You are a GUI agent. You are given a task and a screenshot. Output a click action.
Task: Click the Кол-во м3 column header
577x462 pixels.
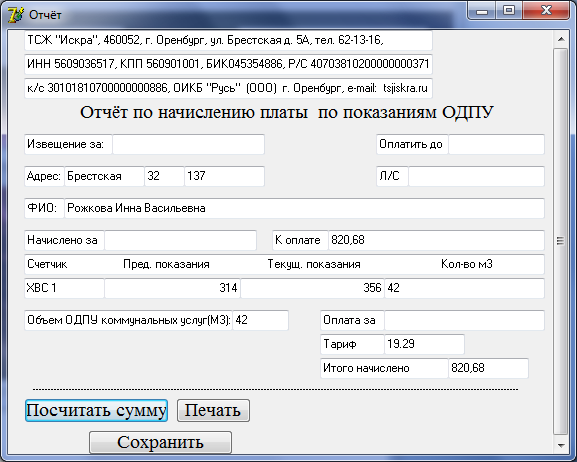[467, 264]
